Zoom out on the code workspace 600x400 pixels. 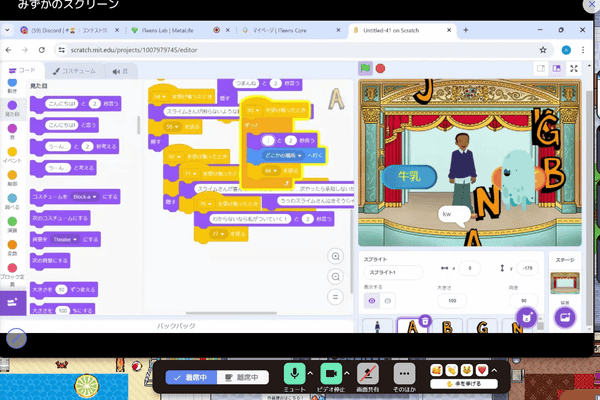tap(336, 276)
